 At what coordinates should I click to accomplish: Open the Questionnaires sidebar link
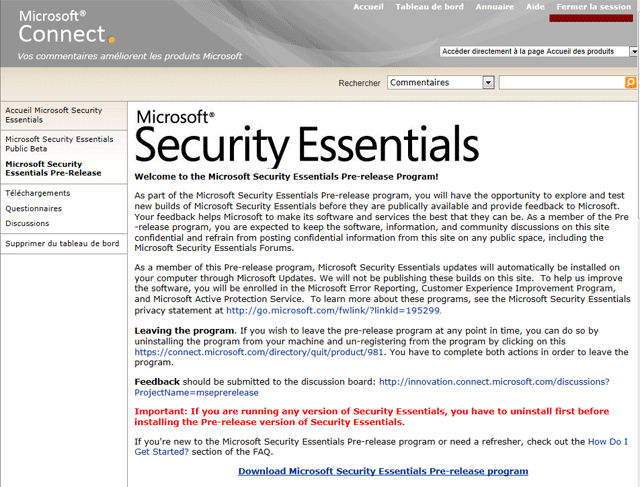click(33, 209)
